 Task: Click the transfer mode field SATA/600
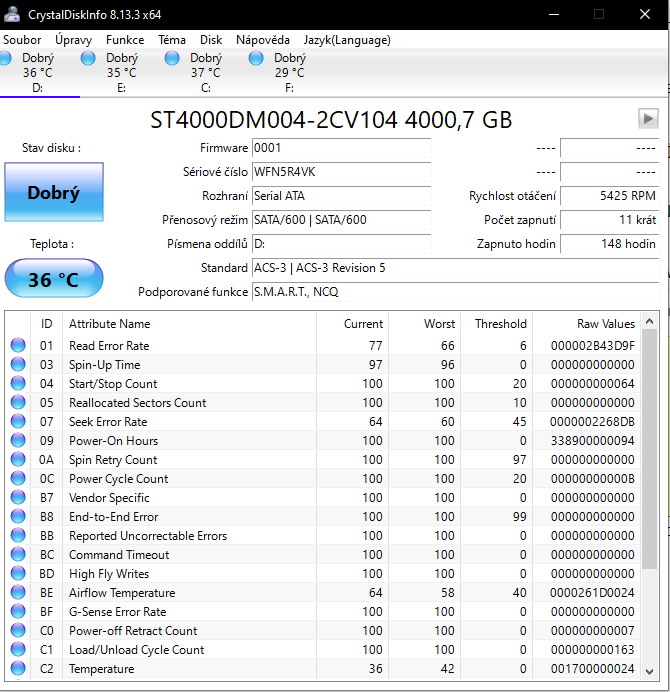(x=342, y=219)
